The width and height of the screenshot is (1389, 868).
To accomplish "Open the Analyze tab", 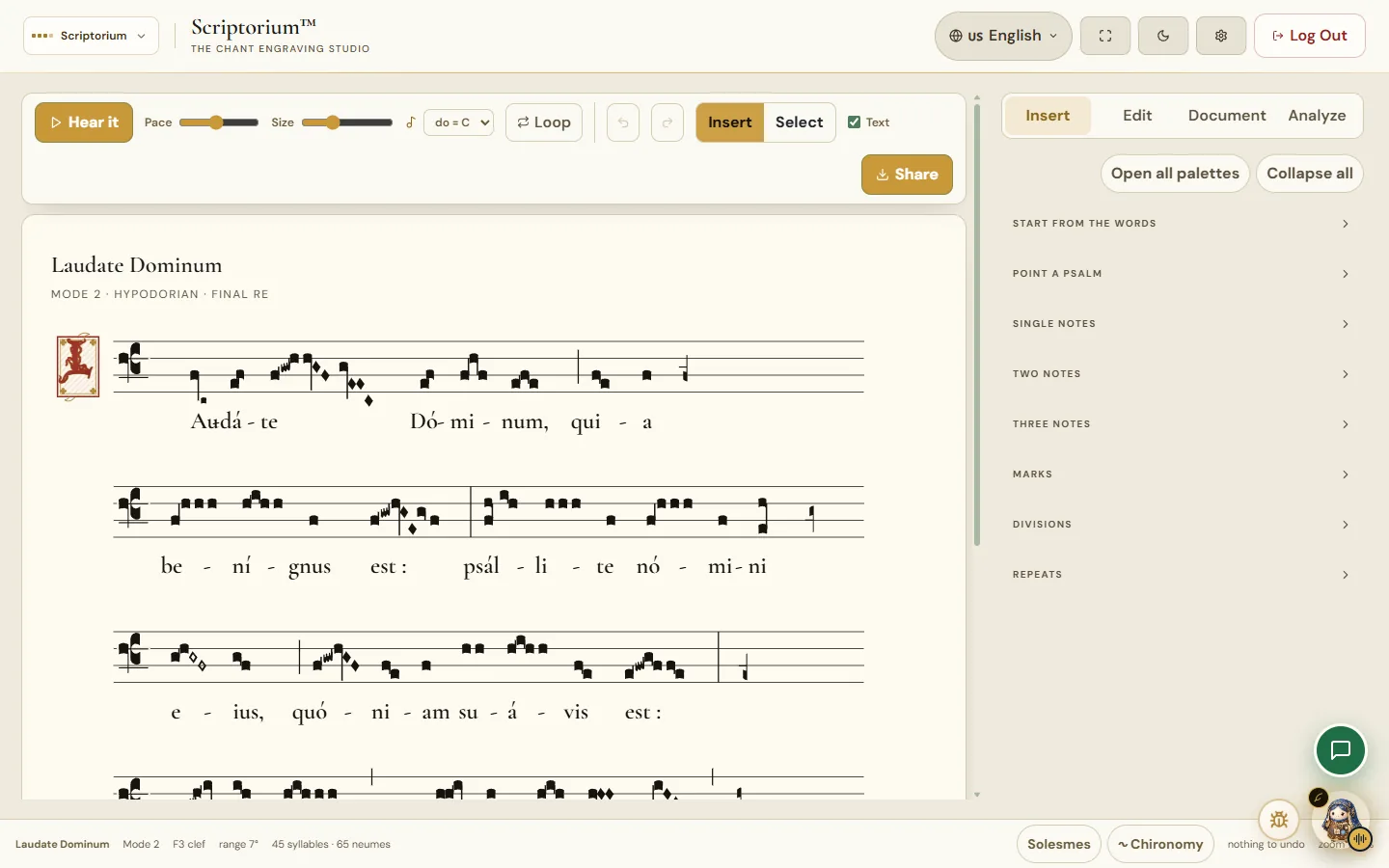I will 1317,116.
